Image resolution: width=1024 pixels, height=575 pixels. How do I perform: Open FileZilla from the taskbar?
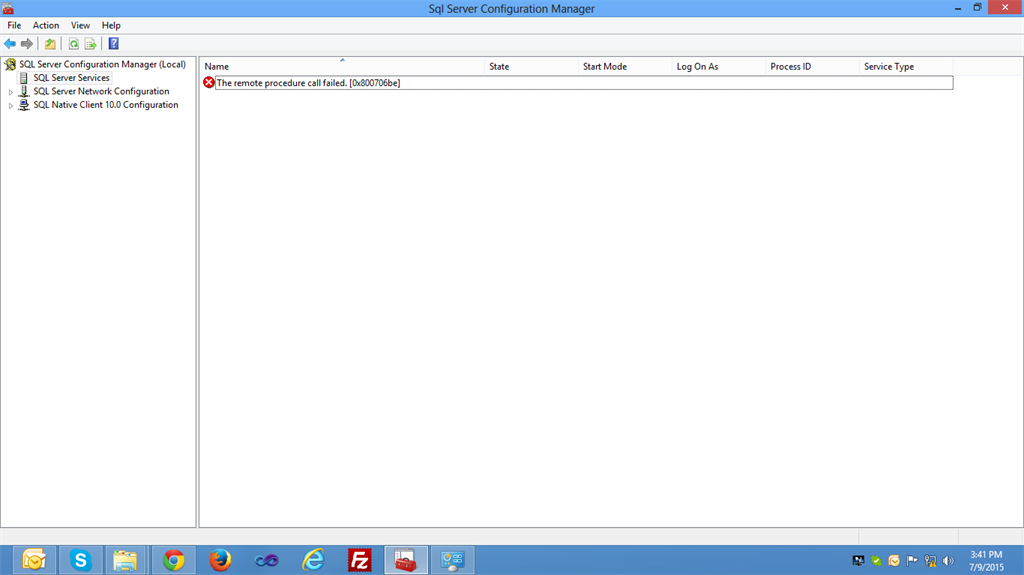(x=360, y=560)
